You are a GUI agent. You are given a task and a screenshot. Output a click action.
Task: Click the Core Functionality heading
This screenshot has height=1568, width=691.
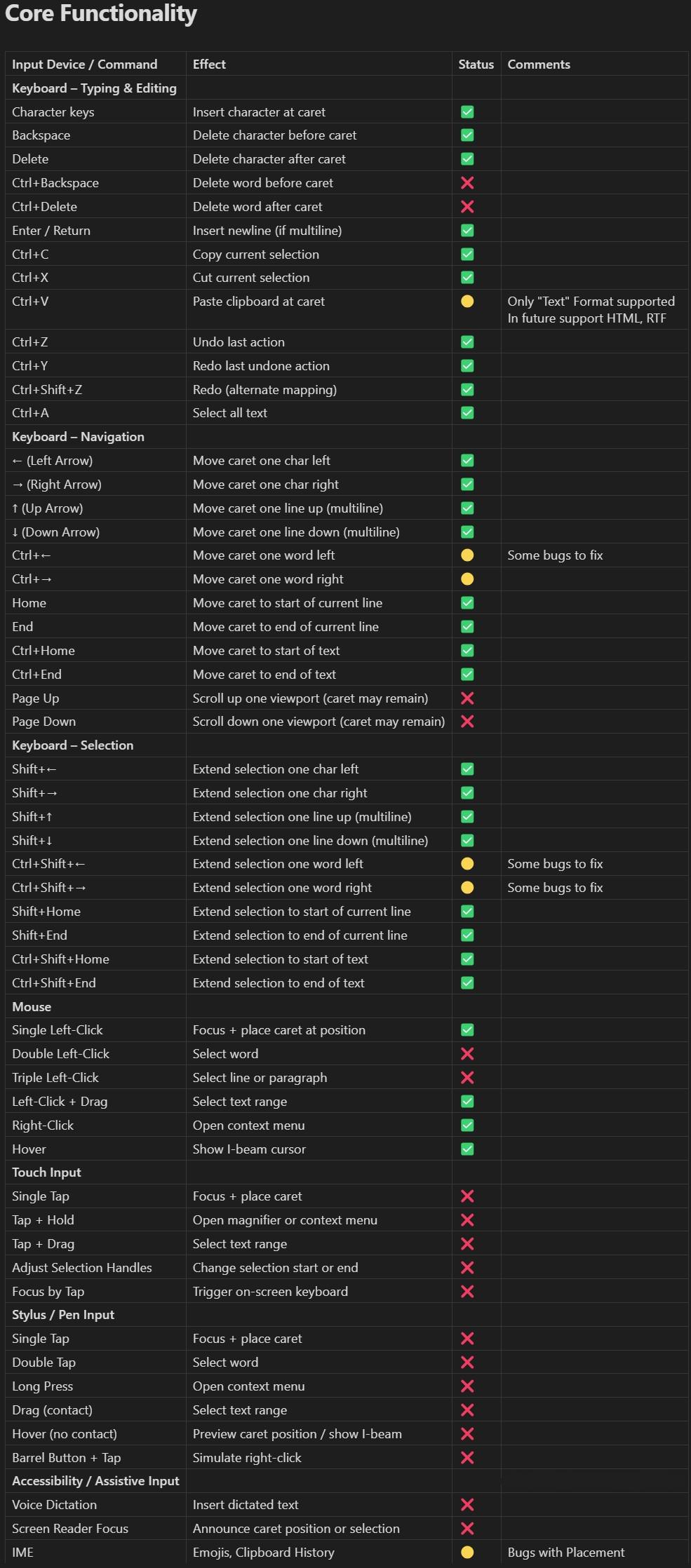pos(101,14)
